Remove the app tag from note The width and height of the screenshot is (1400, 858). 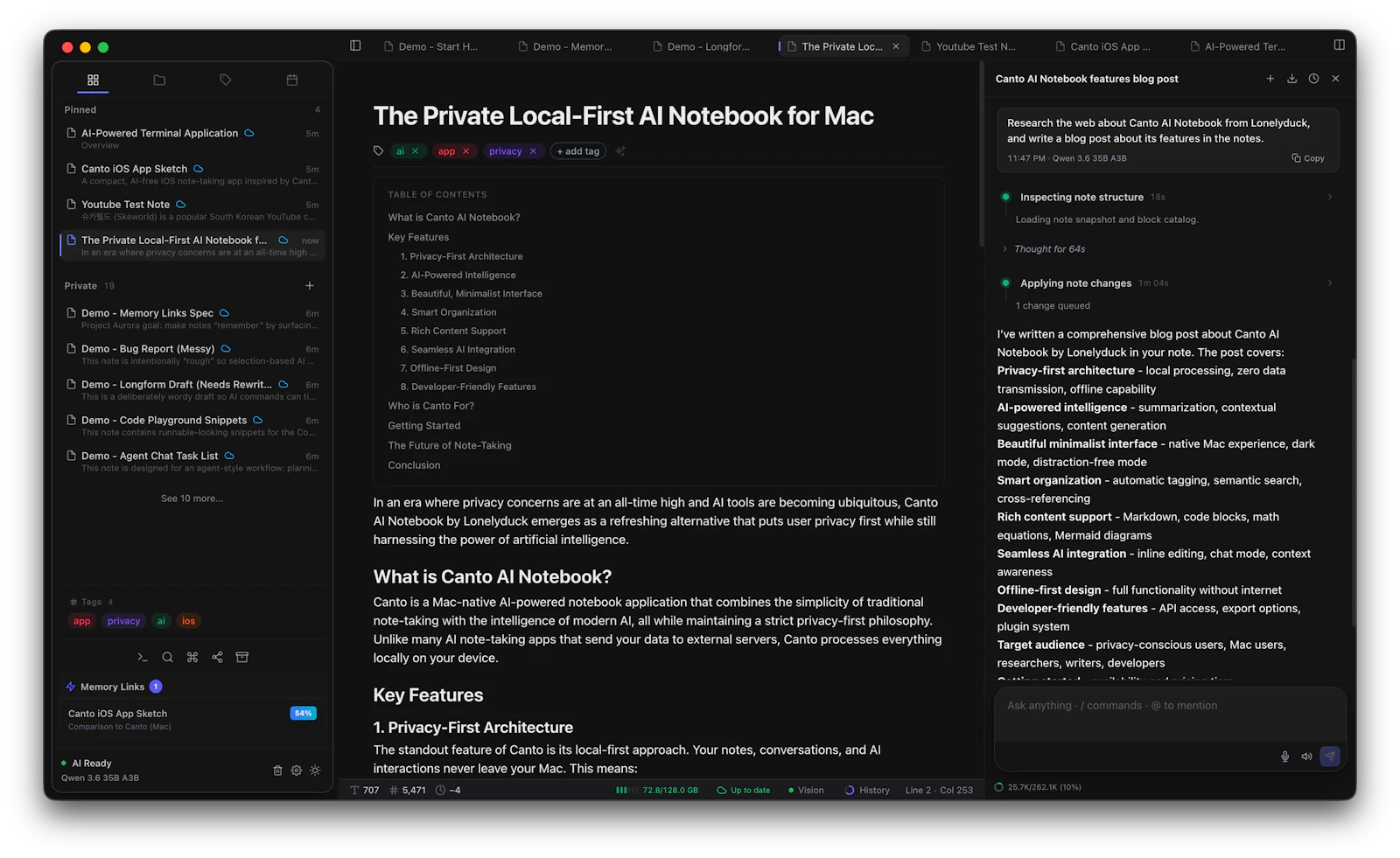466,151
